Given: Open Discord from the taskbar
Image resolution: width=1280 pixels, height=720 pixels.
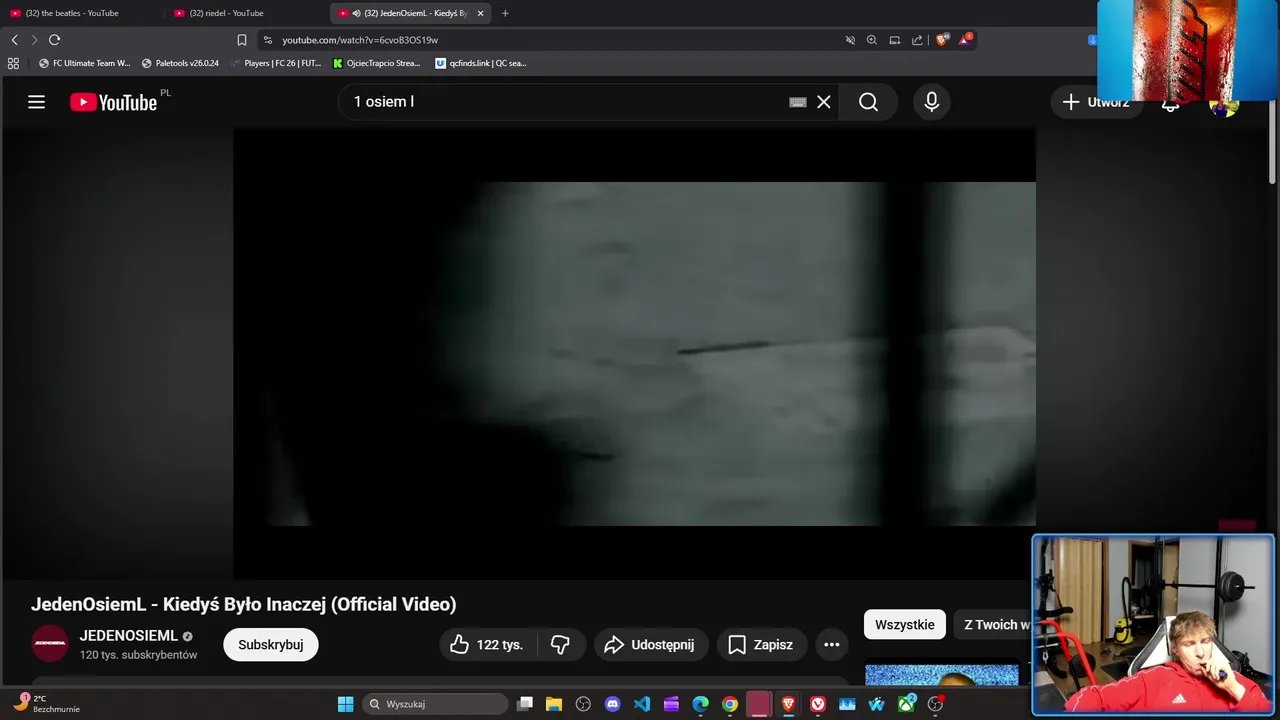Looking at the screenshot, I should click(x=613, y=704).
